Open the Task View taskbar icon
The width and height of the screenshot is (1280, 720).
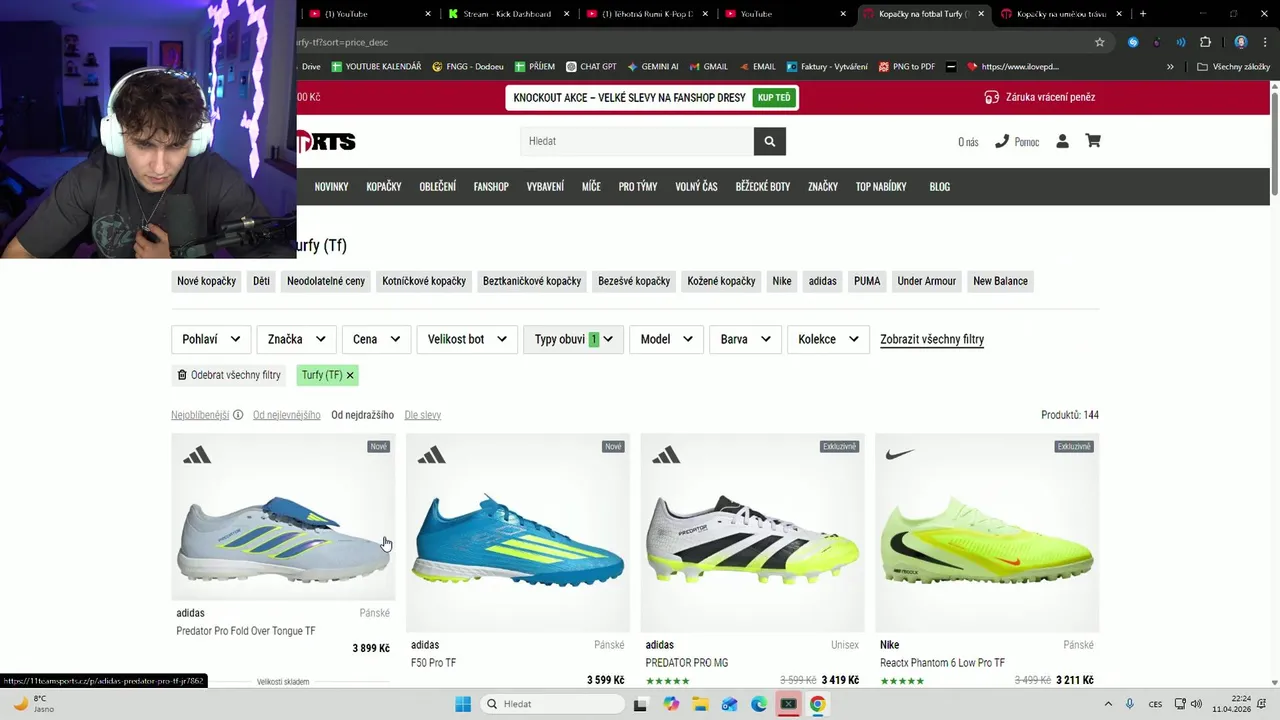(x=640, y=704)
